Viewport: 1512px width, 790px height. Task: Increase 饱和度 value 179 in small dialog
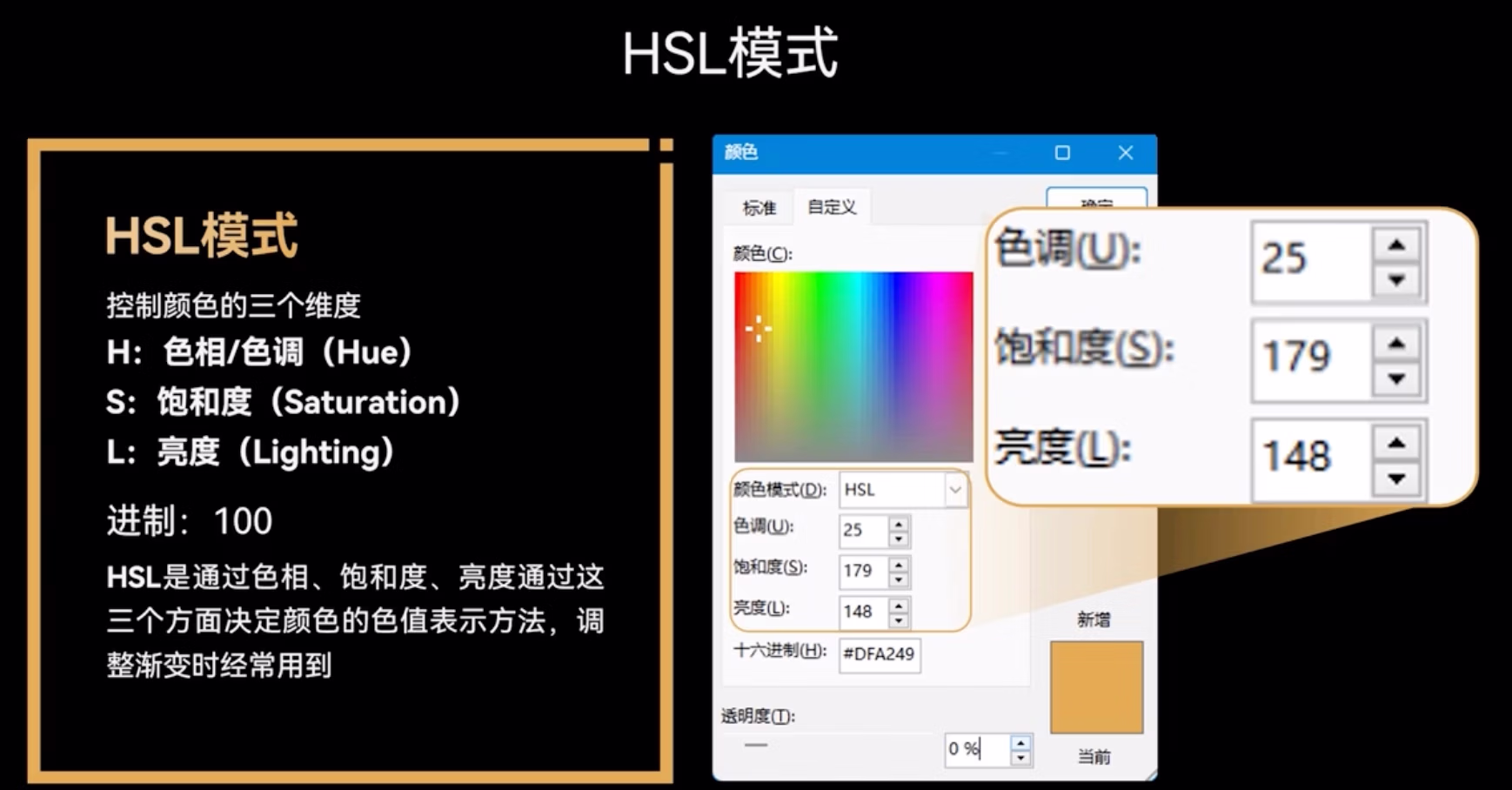tap(899, 564)
